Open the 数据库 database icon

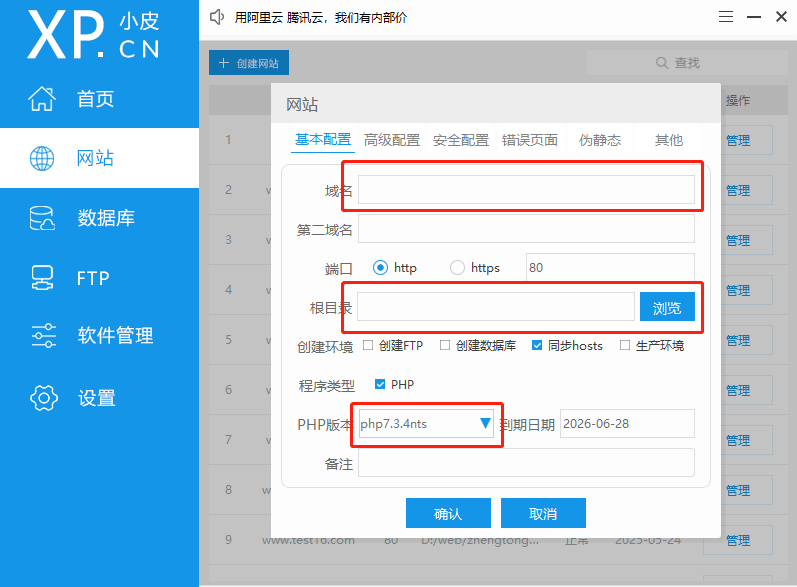point(42,218)
